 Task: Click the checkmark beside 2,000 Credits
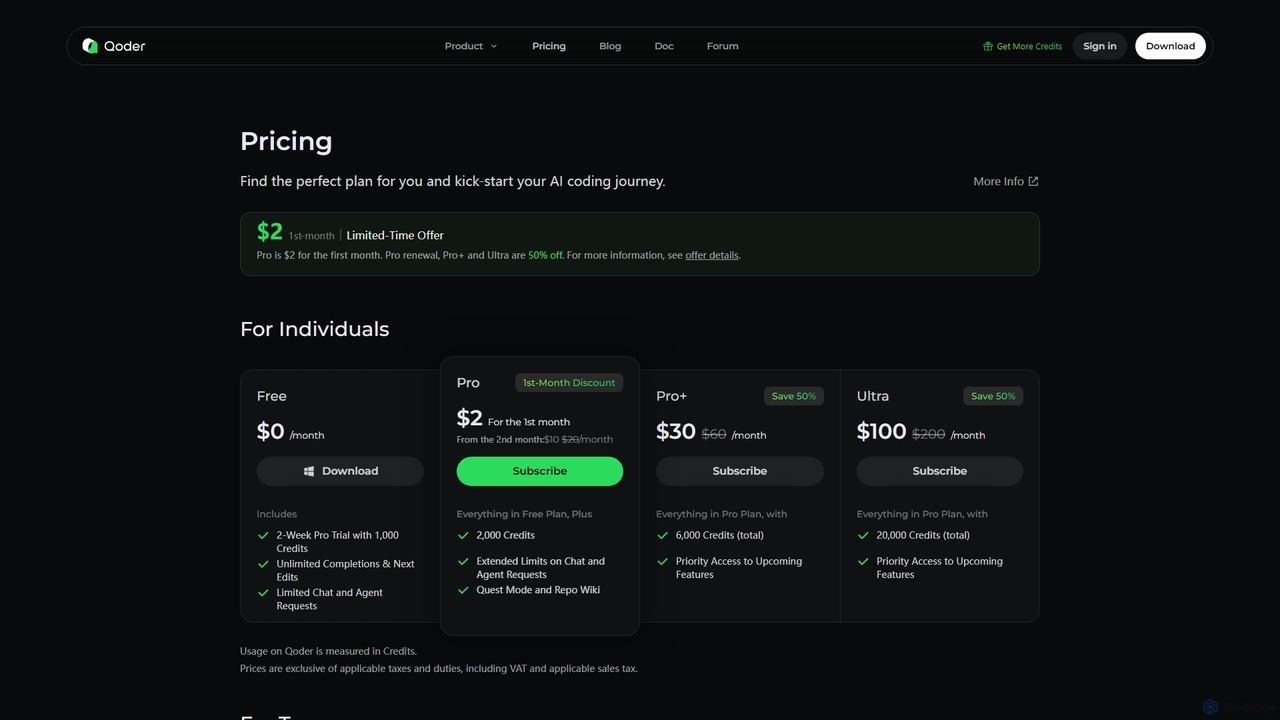click(x=463, y=535)
